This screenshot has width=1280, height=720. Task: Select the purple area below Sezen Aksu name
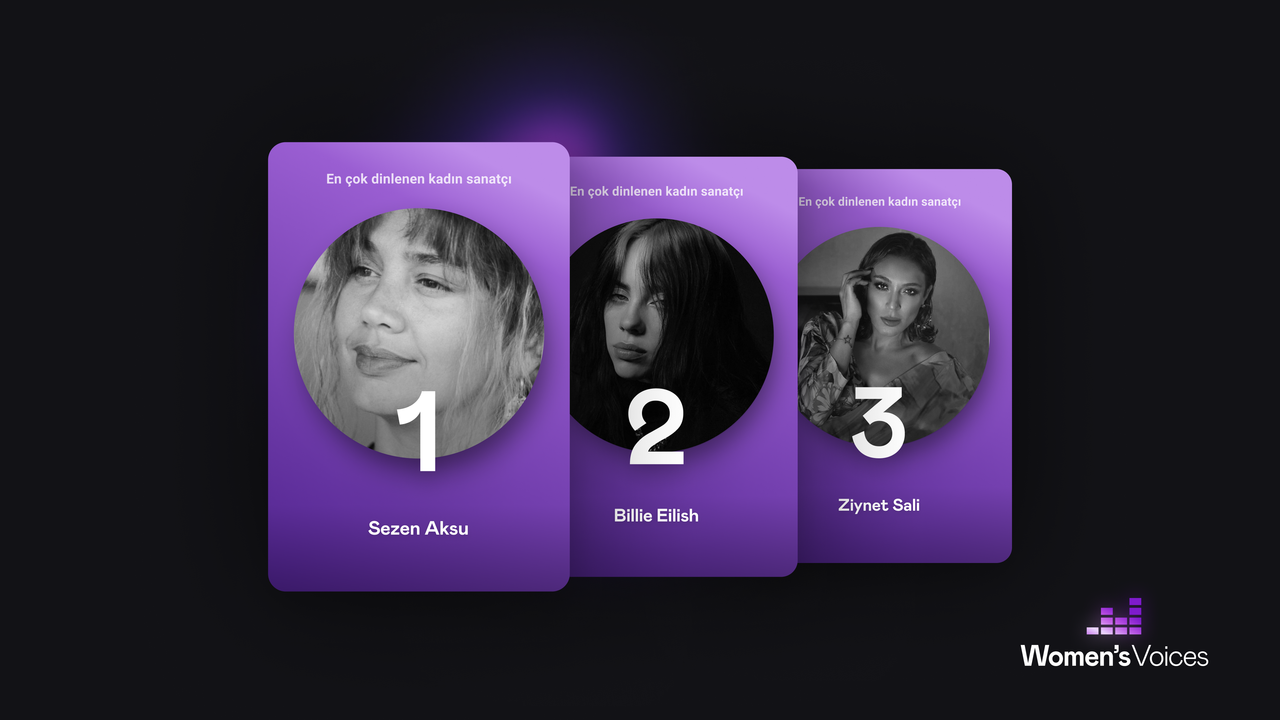coord(418,565)
